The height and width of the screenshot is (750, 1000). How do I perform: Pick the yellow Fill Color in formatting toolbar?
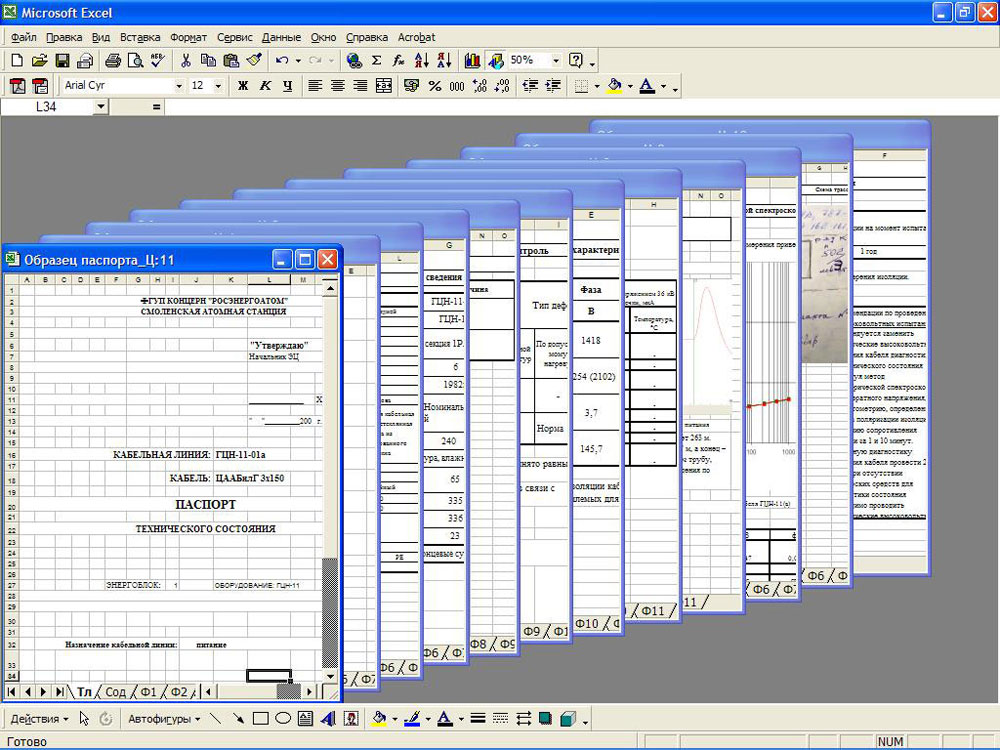pos(615,85)
